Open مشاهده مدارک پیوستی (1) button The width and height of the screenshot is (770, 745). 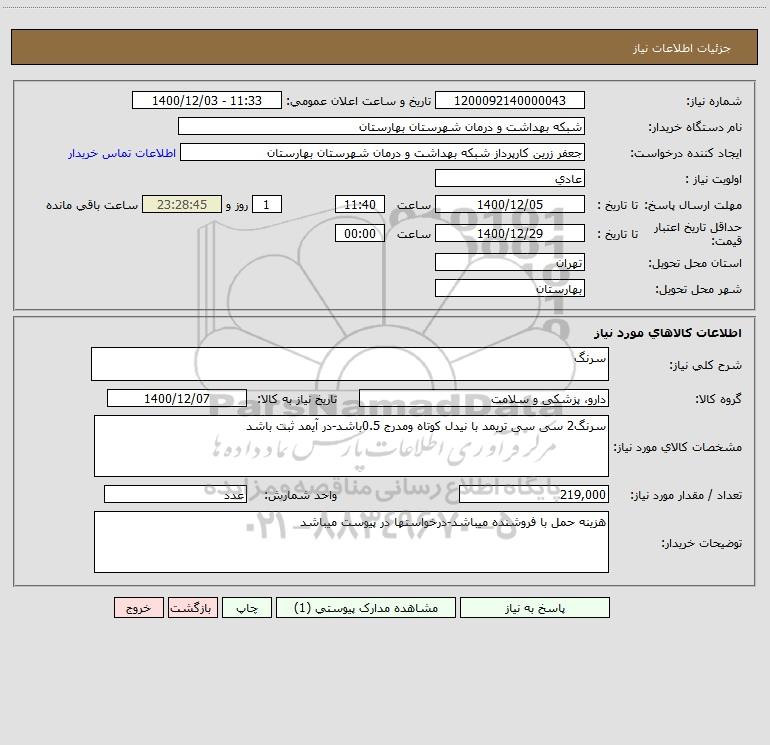click(x=366, y=608)
